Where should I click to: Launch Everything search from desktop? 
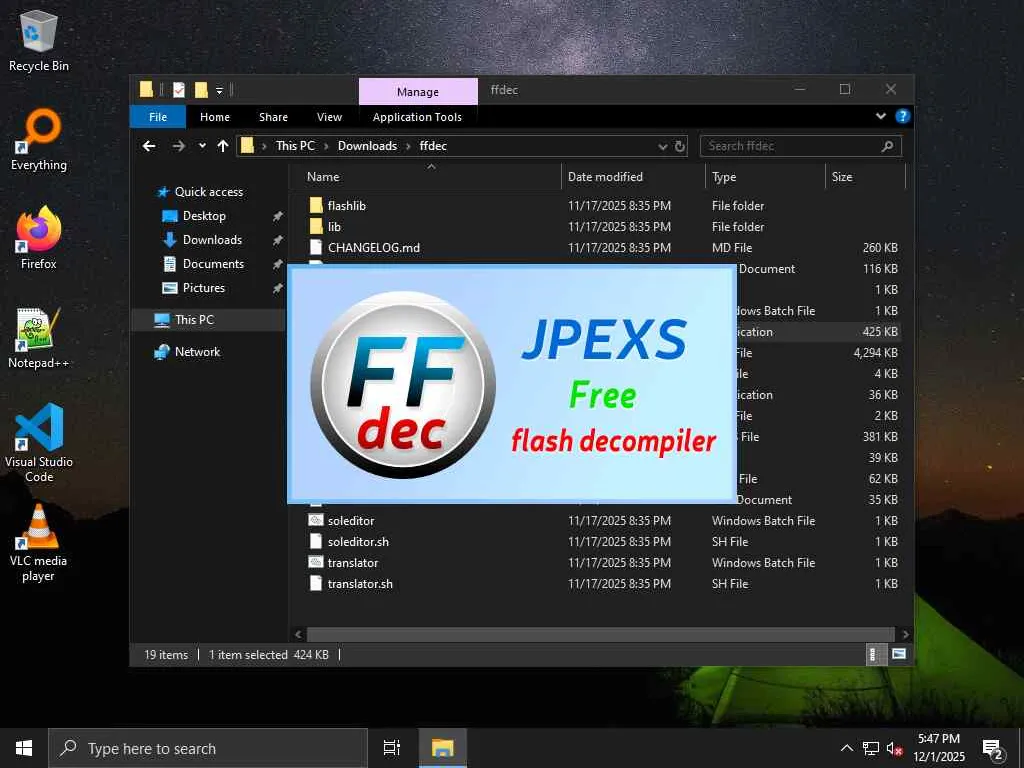(x=39, y=140)
